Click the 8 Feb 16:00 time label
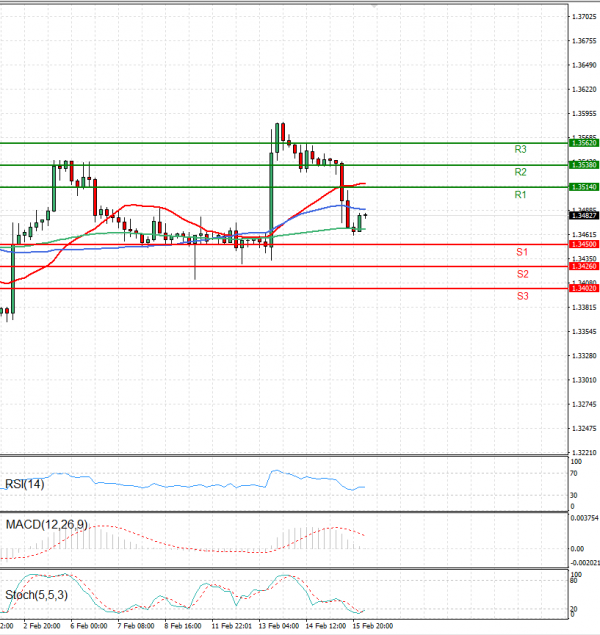This screenshot has height=635, width=600. [x=183, y=626]
